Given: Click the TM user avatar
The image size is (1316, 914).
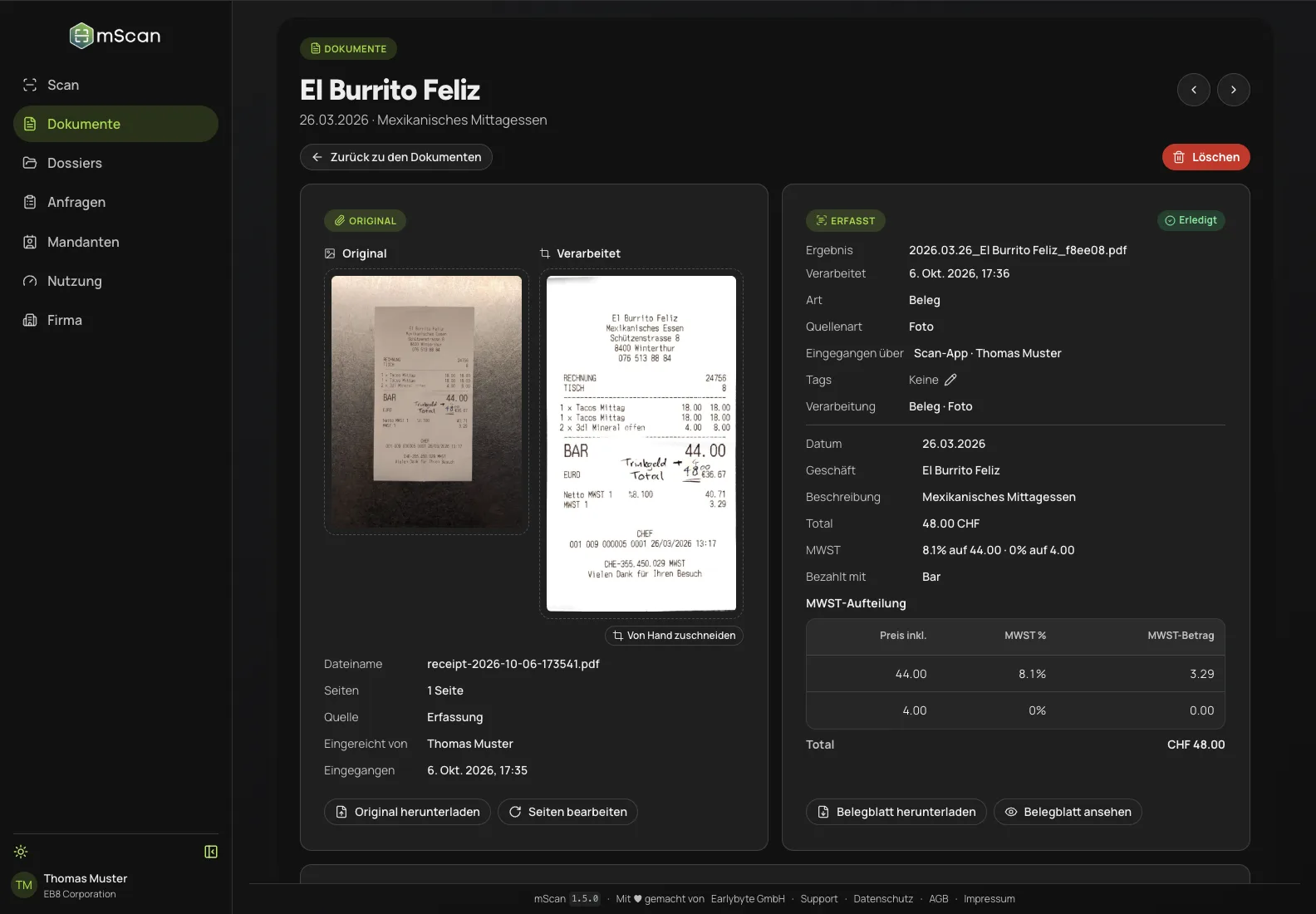Looking at the screenshot, I should point(24,885).
